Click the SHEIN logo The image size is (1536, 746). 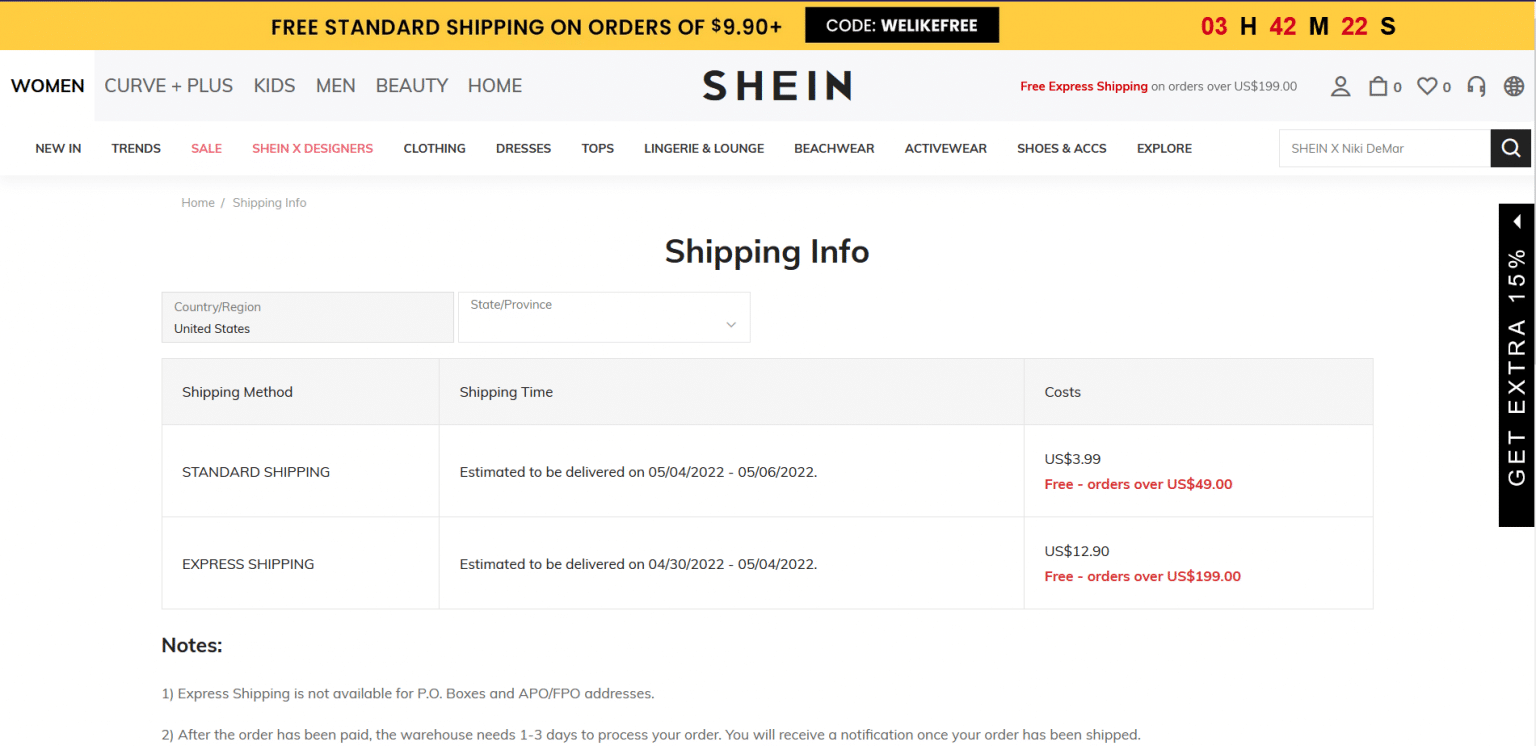pos(776,86)
